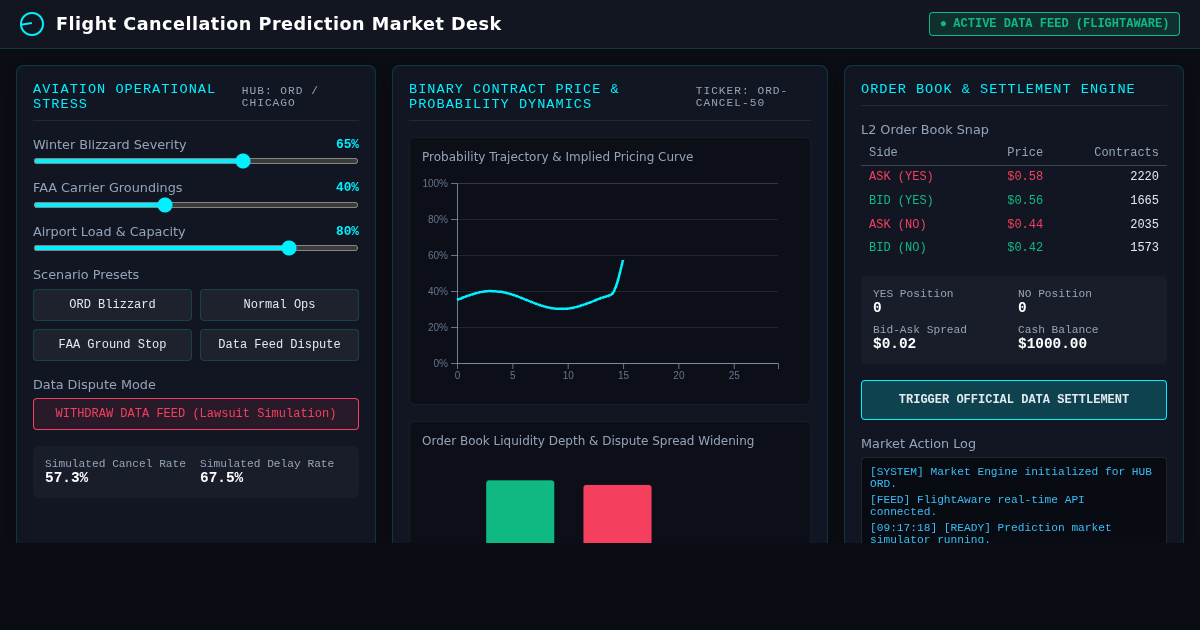Click the red liquidity depth bar
The height and width of the screenshot is (630, 1200).
click(617, 514)
